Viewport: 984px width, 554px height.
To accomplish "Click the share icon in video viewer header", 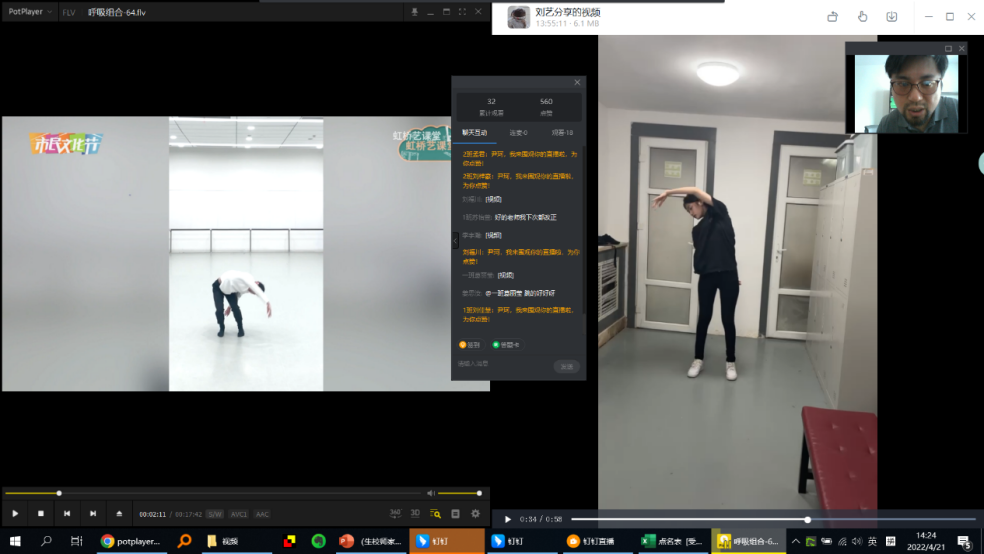I will 833,17.
